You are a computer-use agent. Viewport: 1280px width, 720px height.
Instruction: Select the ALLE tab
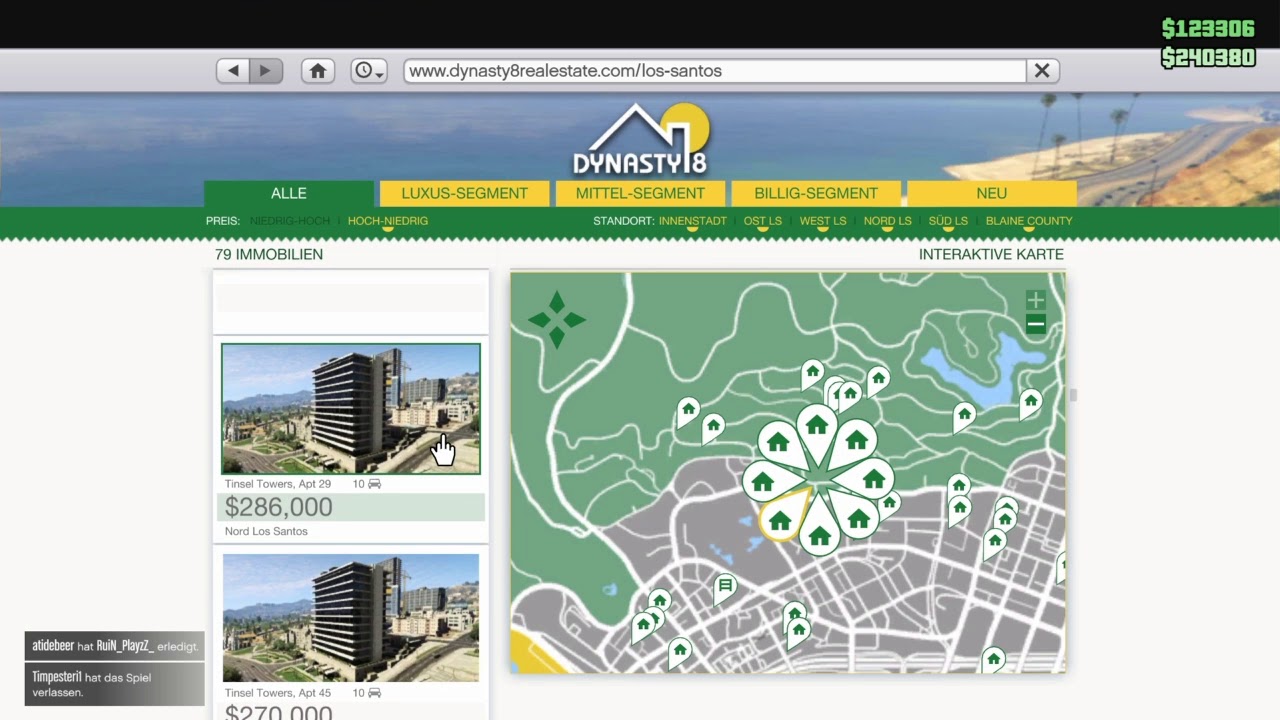(289, 194)
